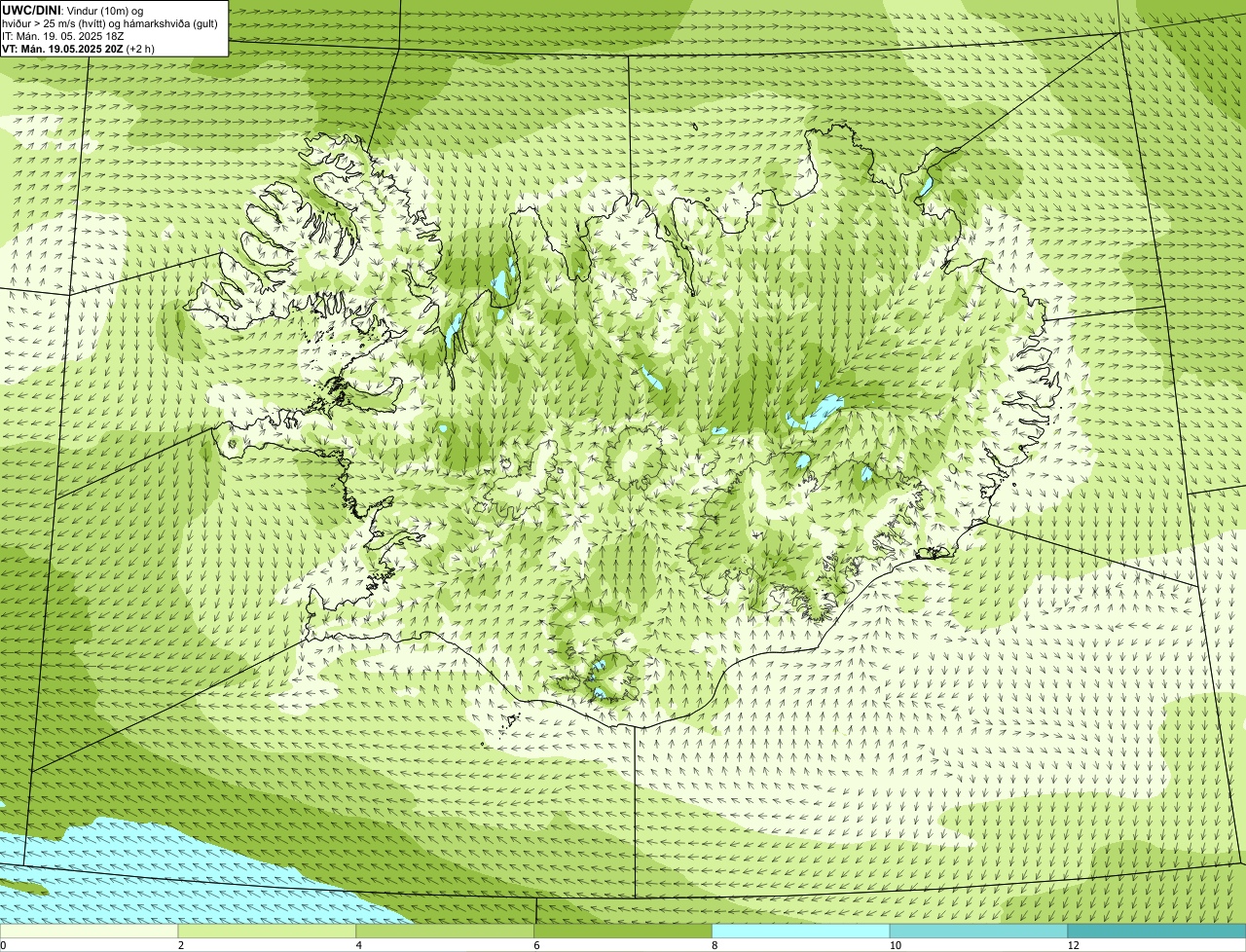
Task: Click the color scale label '2'
Action: [180, 945]
